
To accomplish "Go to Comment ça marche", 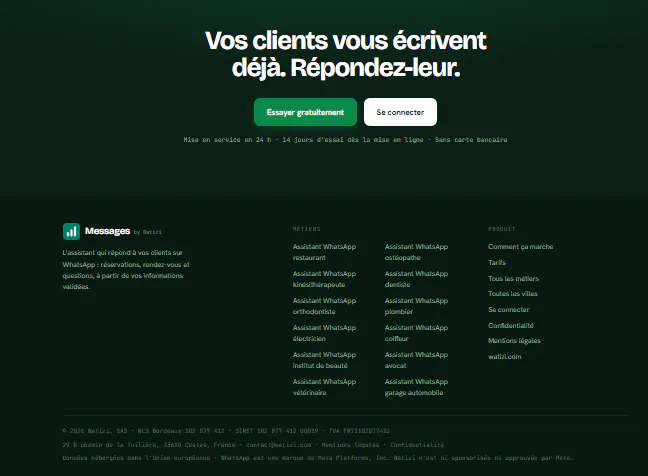I will point(520,247).
